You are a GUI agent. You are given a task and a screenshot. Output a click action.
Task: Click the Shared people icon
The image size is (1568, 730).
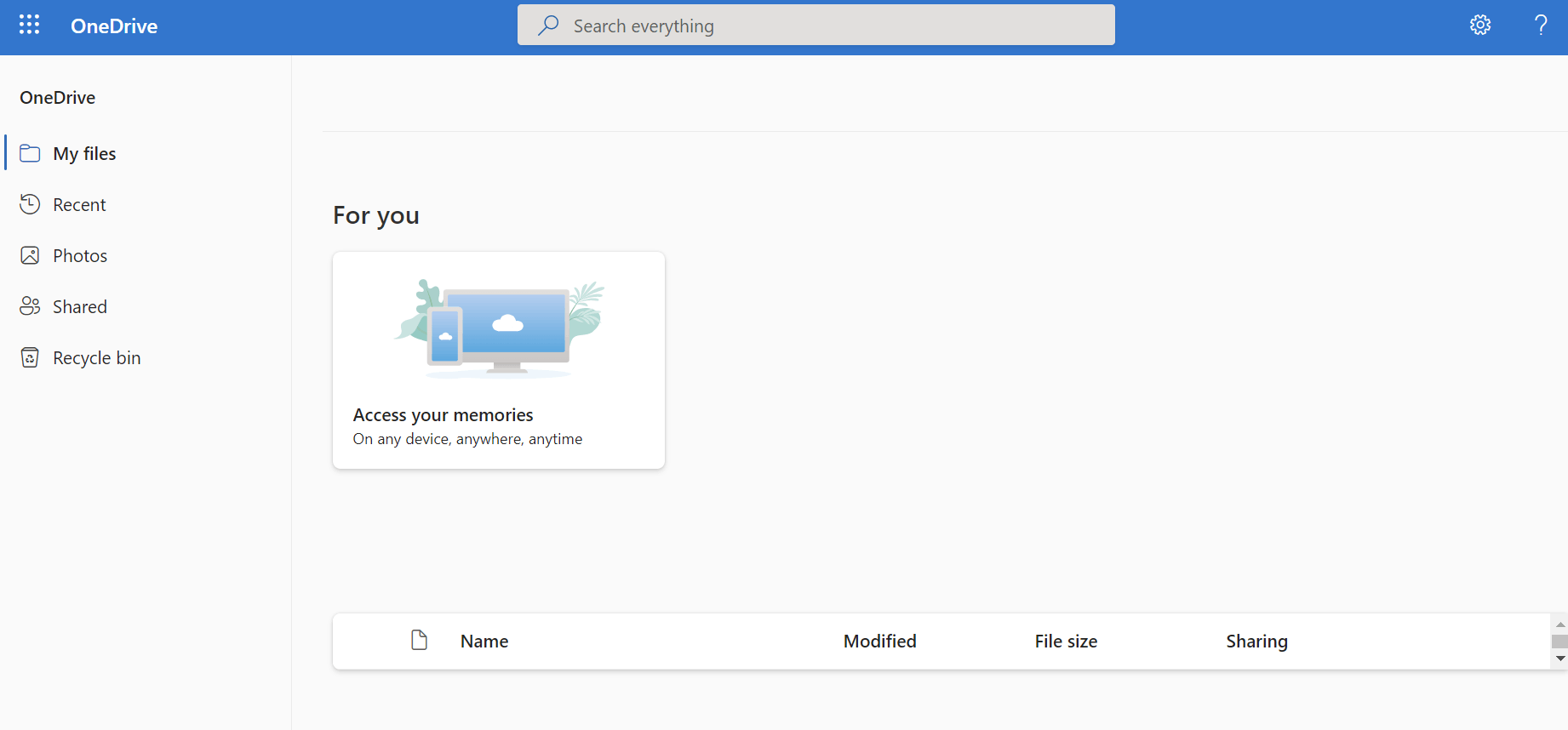(x=30, y=306)
